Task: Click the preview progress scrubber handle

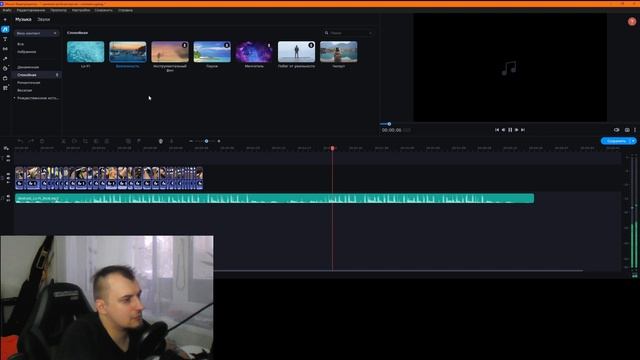Action: [389, 124]
